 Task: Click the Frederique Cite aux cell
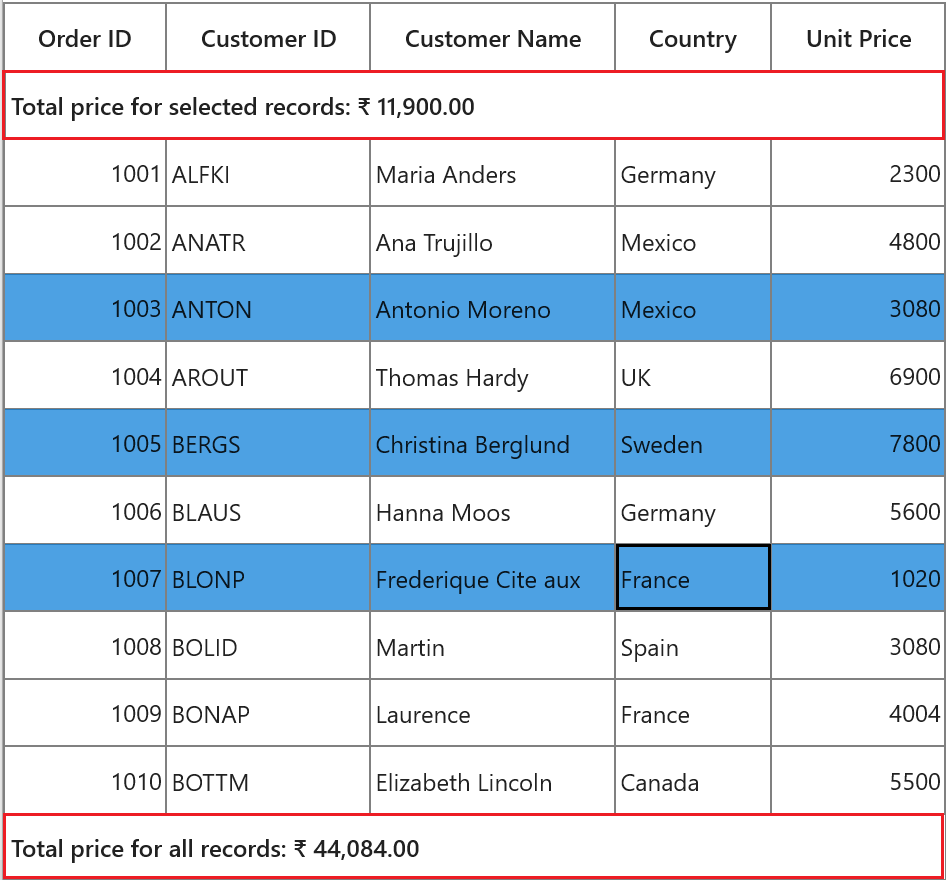492,578
